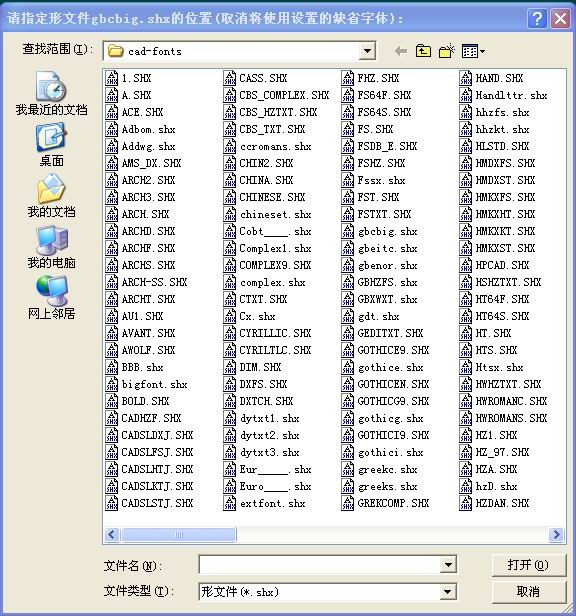
Task: Expand the file name dropdown
Action: [448, 565]
